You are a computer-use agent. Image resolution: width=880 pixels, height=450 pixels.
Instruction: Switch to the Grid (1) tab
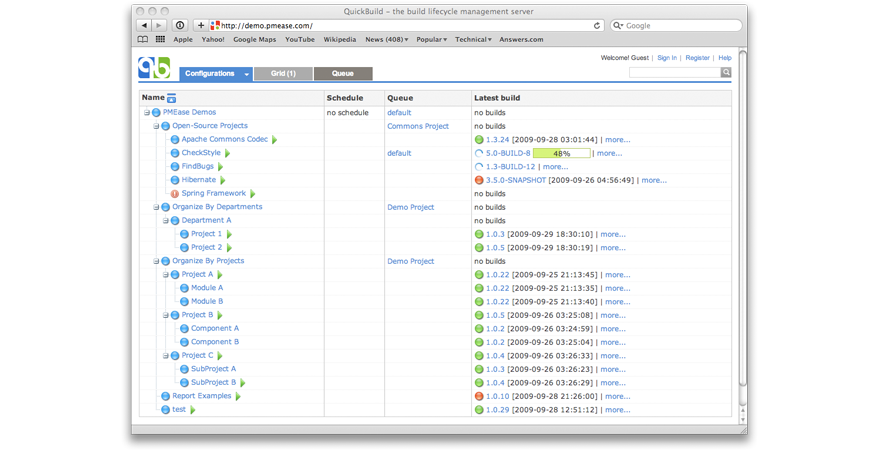click(283, 74)
